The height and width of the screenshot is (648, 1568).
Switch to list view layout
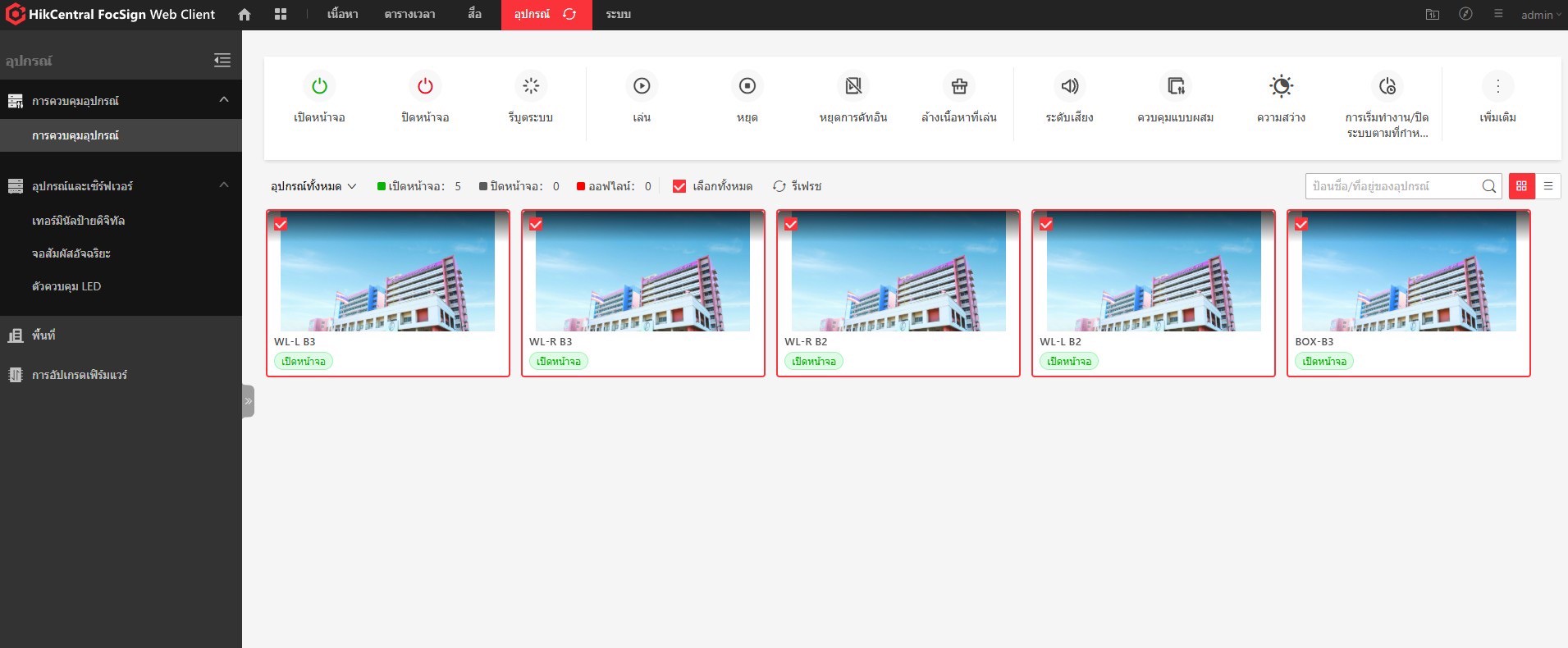click(x=1548, y=186)
